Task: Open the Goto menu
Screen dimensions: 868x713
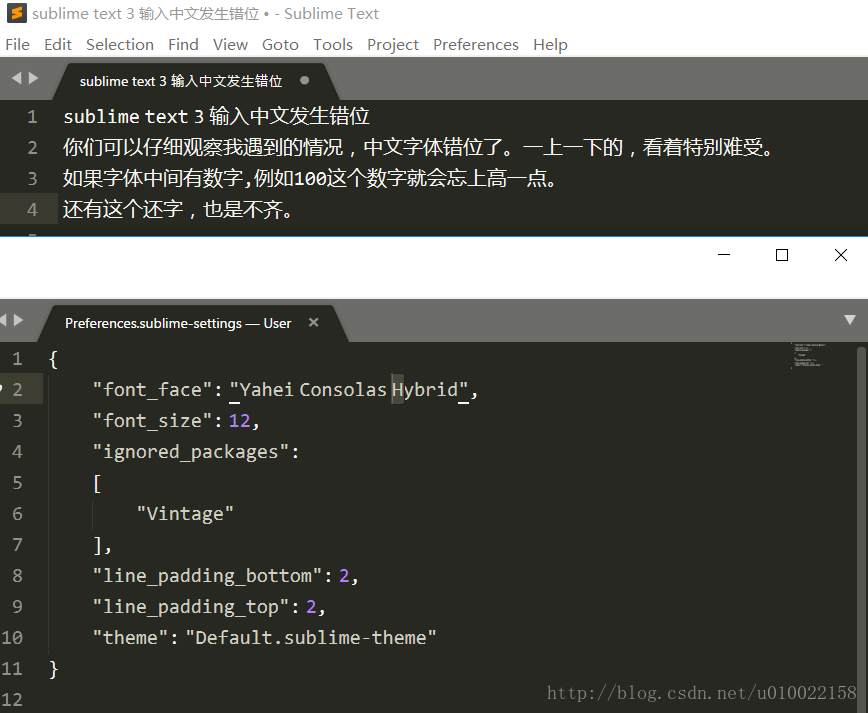Action: pos(280,44)
